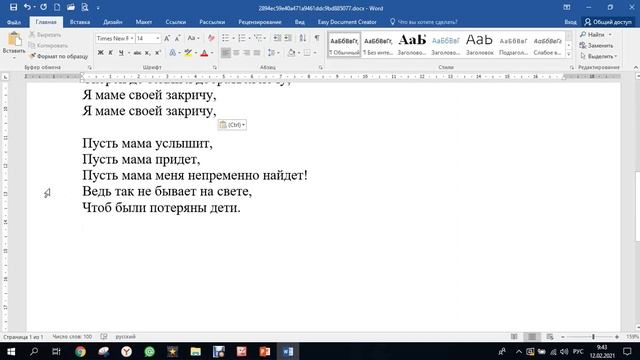Toggle italic К formatting
The height and width of the screenshot is (360, 640).
click(x=110, y=53)
